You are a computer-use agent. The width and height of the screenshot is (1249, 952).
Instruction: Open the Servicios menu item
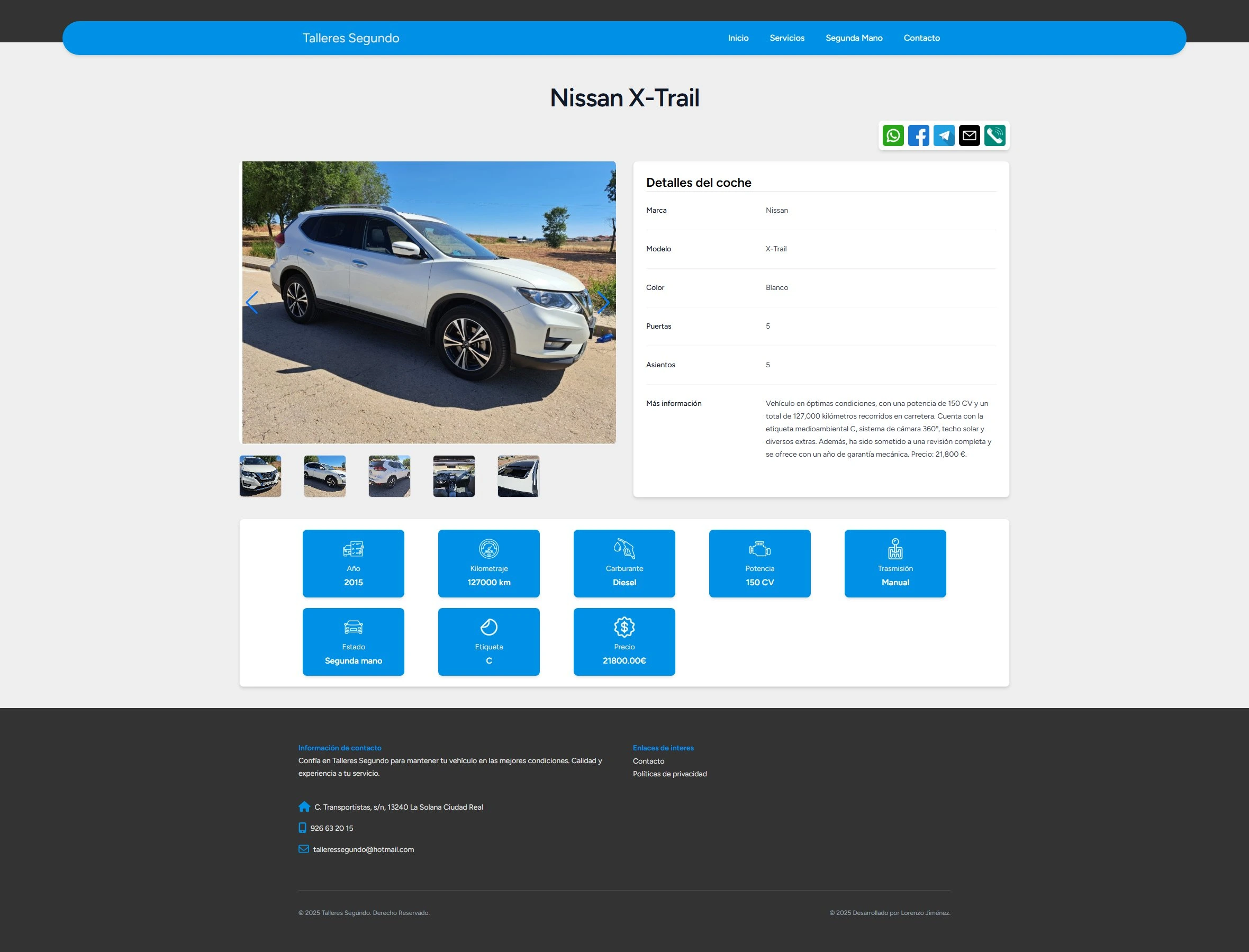click(x=787, y=38)
